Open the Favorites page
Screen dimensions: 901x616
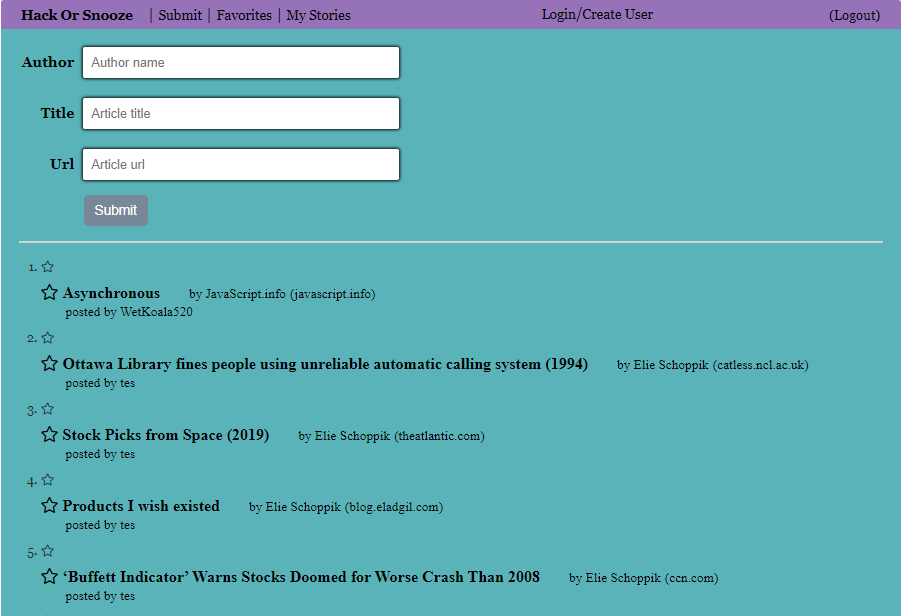(244, 15)
